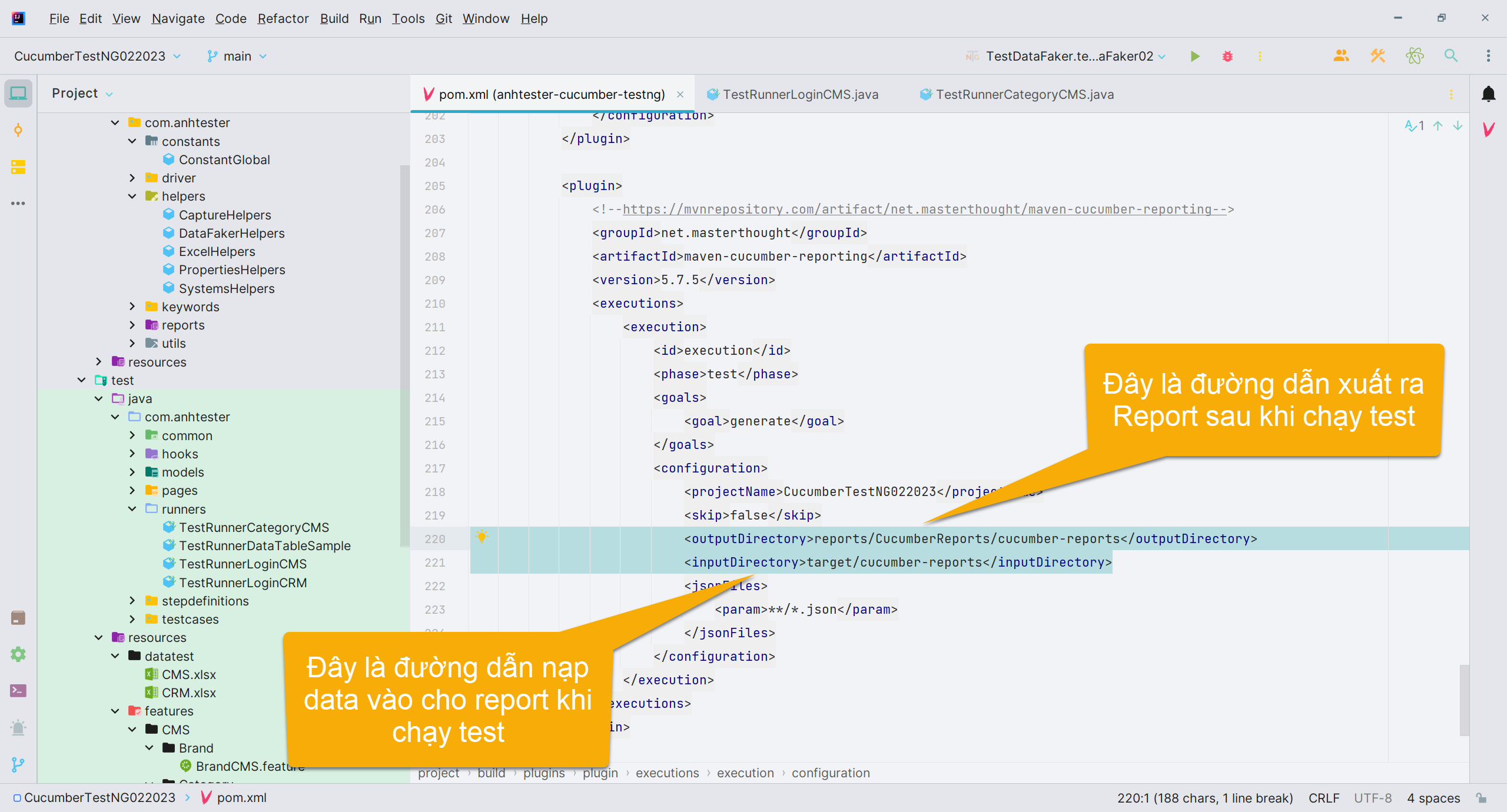Expand the keywords folder
1507x812 pixels.
click(132, 307)
